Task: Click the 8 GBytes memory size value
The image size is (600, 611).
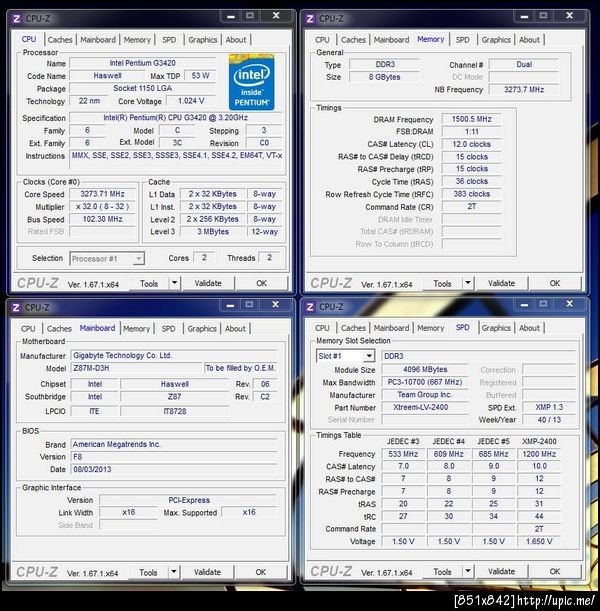Action: [385, 77]
